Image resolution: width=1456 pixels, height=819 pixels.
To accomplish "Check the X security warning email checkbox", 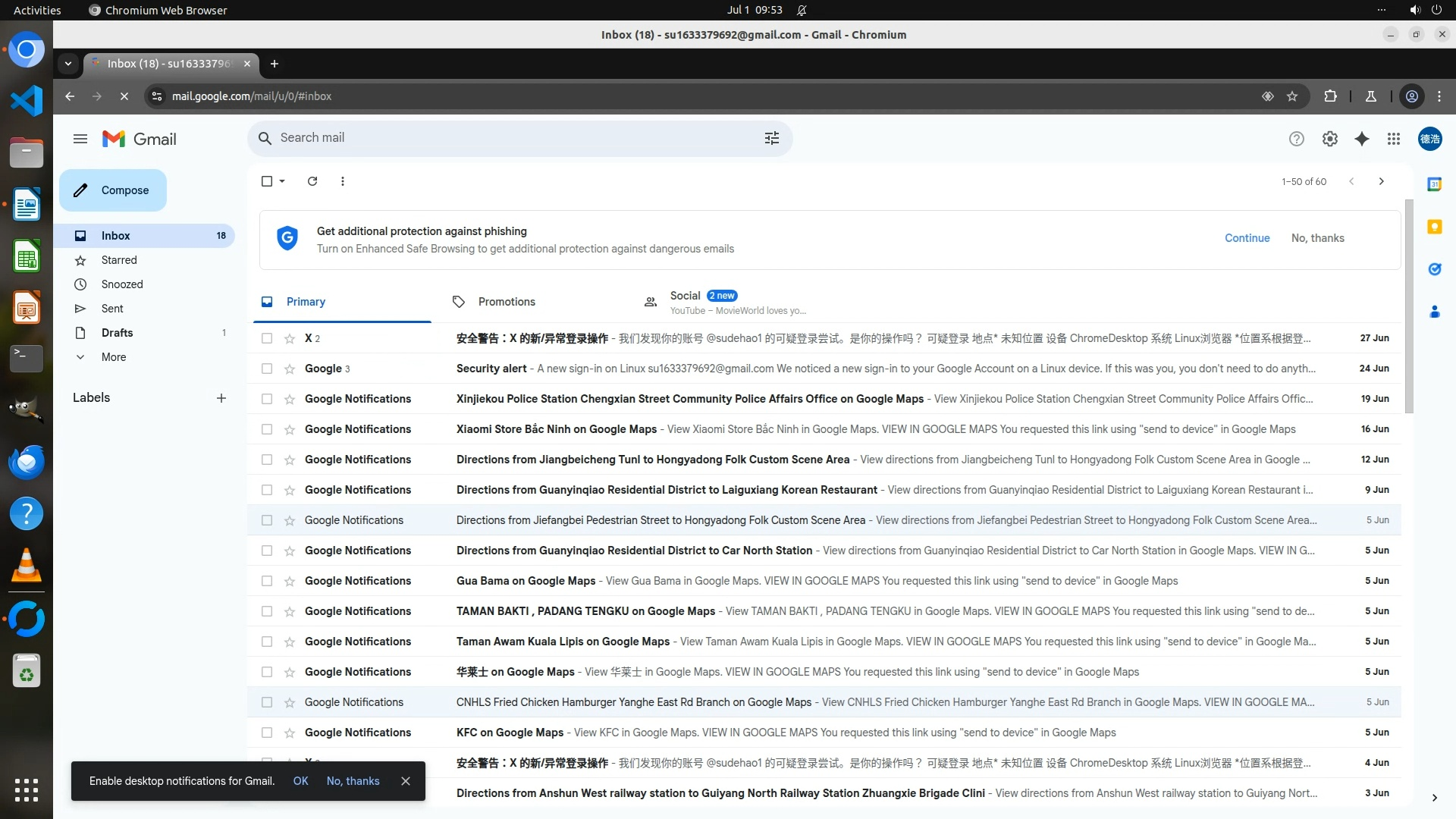I will tap(267, 339).
